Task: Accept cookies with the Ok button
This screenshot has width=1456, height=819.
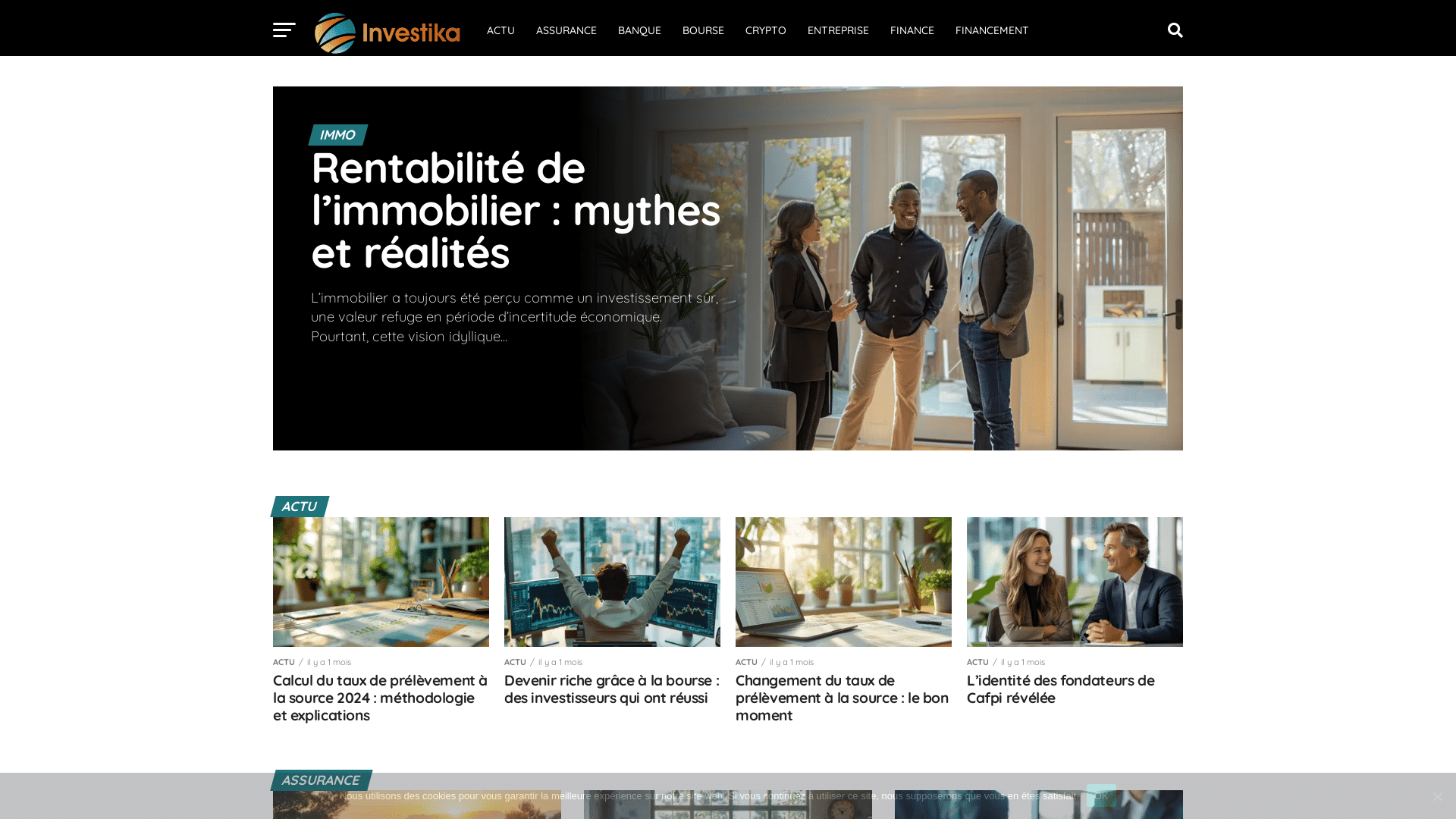Action: 1101,795
